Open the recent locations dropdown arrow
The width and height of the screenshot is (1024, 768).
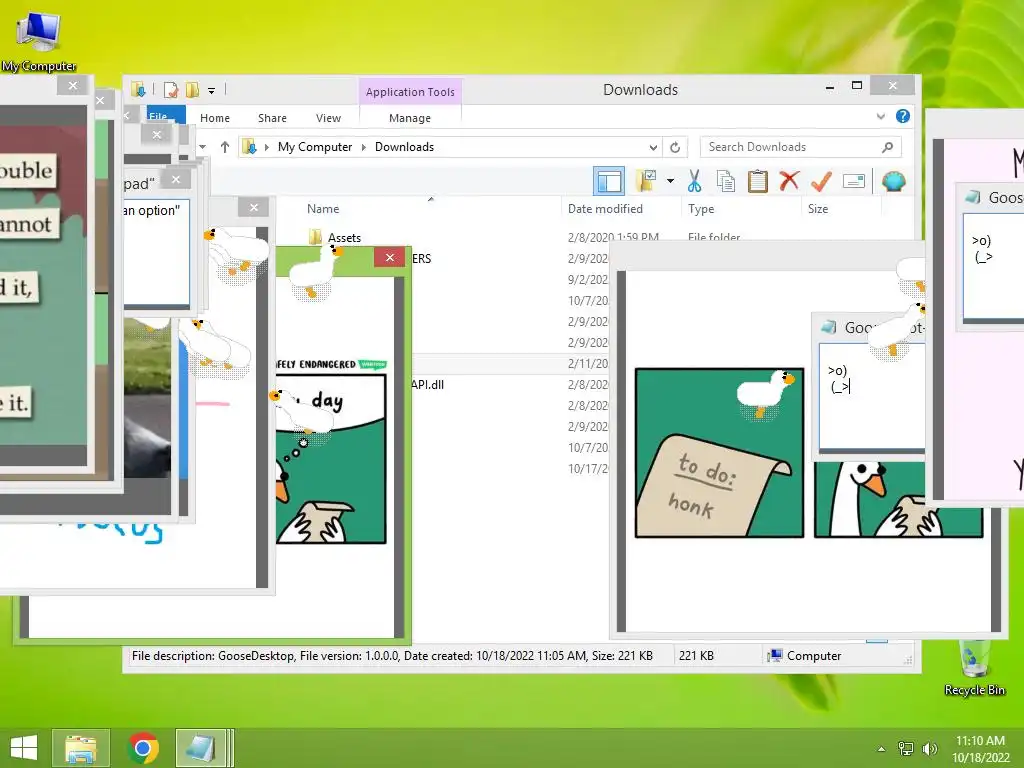point(202,147)
